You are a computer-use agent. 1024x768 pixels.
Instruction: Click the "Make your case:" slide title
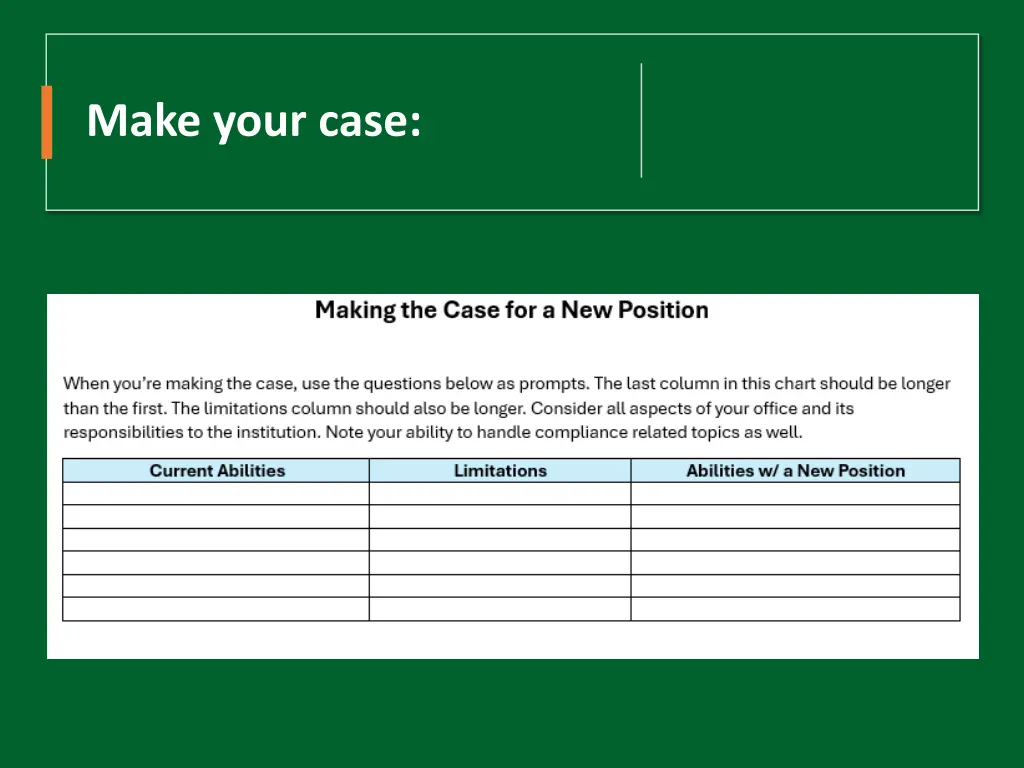pos(254,121)
